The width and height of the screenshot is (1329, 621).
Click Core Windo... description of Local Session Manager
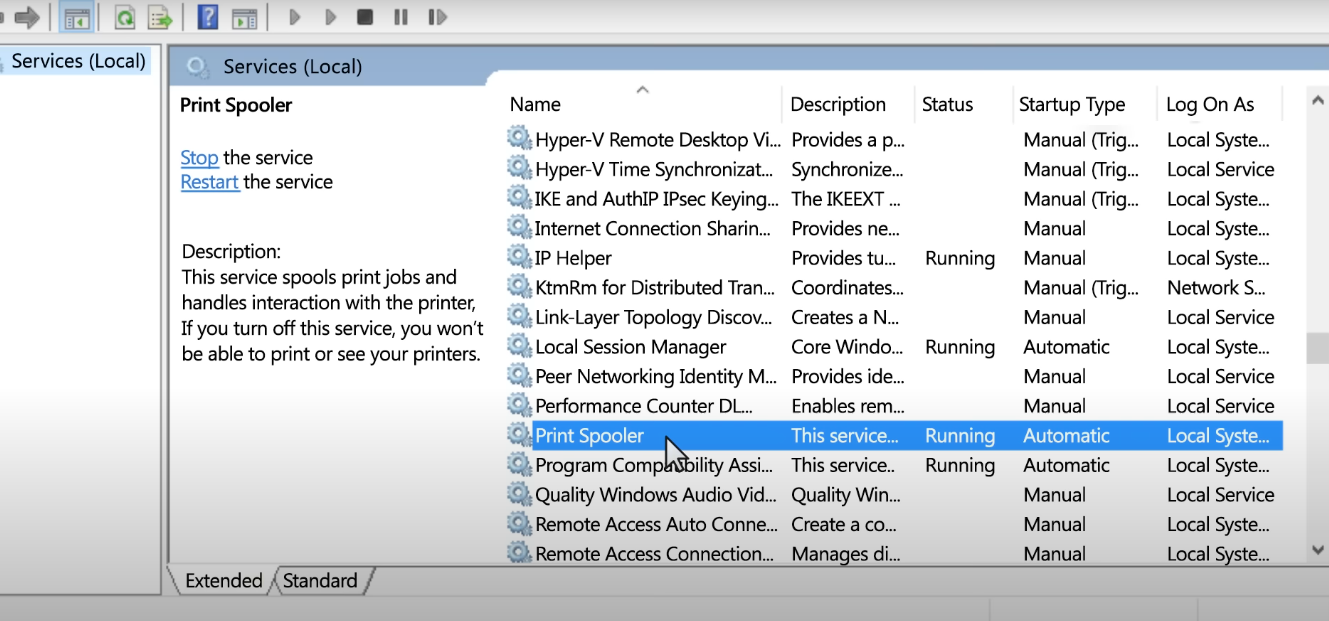pyautogui.click(x=847, y=347)
